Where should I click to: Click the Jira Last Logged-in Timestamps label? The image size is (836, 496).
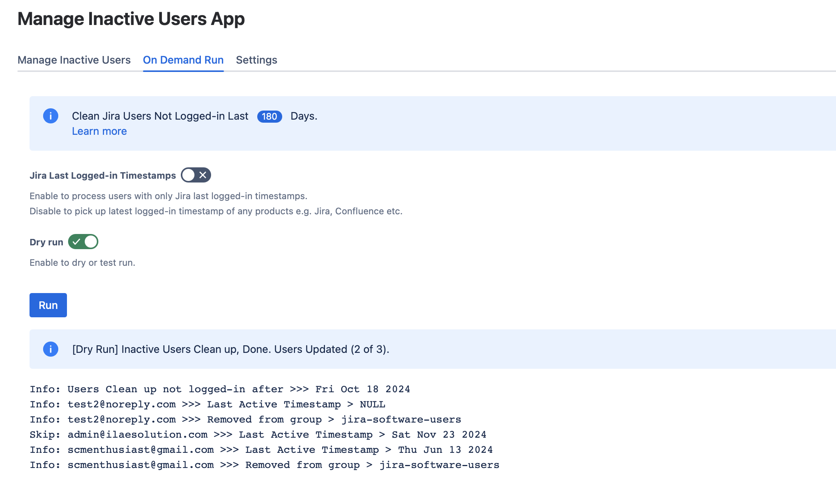coord(102,175)
